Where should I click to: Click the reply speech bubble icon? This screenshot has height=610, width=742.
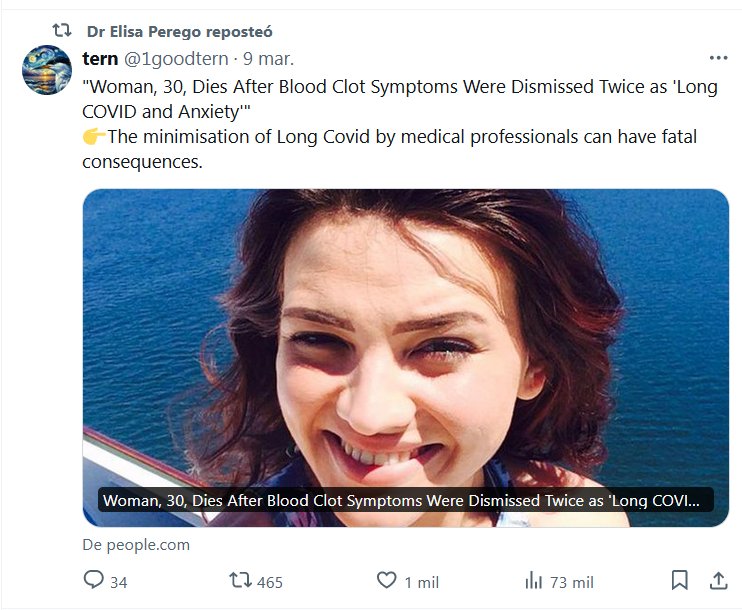[x=94, y=580]
